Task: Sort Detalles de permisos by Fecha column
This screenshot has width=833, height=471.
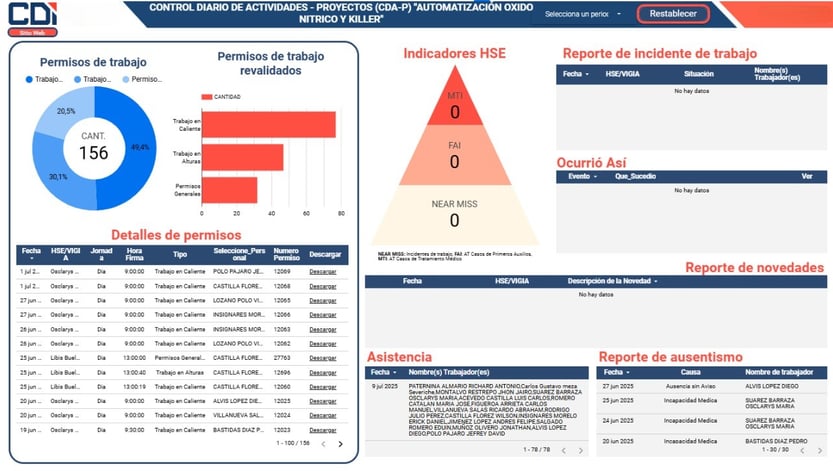Action: coord(31,254)
